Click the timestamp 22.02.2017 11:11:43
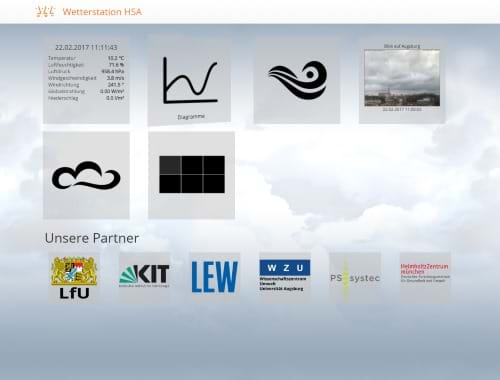The height and width of the screenshot is (380, 500). point(86,47)
